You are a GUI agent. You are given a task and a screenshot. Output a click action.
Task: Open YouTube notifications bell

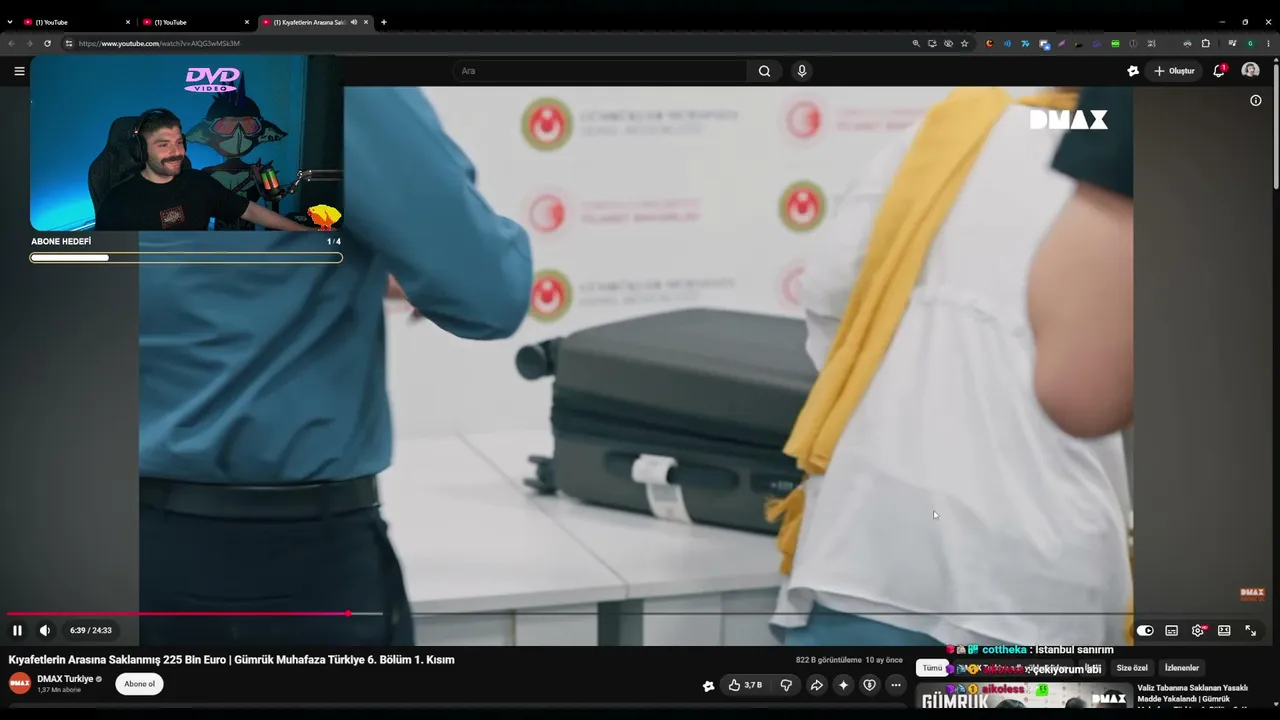[x=1219, y=71]
